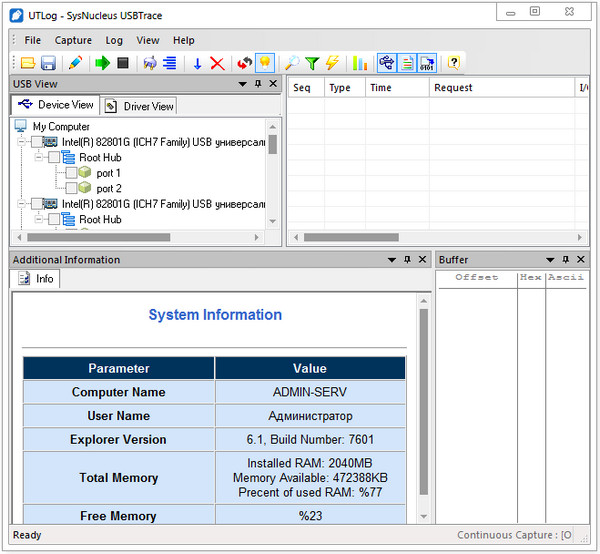Click the lightning bolt trigger icon
The height and width of the screenshot is (554, 600).
coord(332,63)
